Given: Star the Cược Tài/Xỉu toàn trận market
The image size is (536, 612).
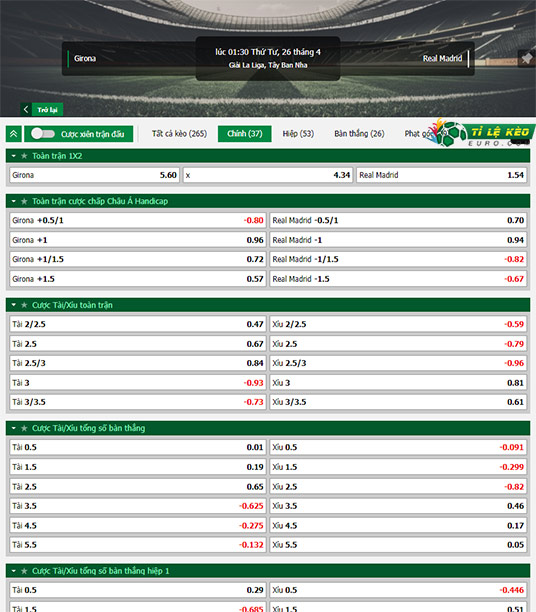Looking at the screenshot, I should [x=24, y=305].
